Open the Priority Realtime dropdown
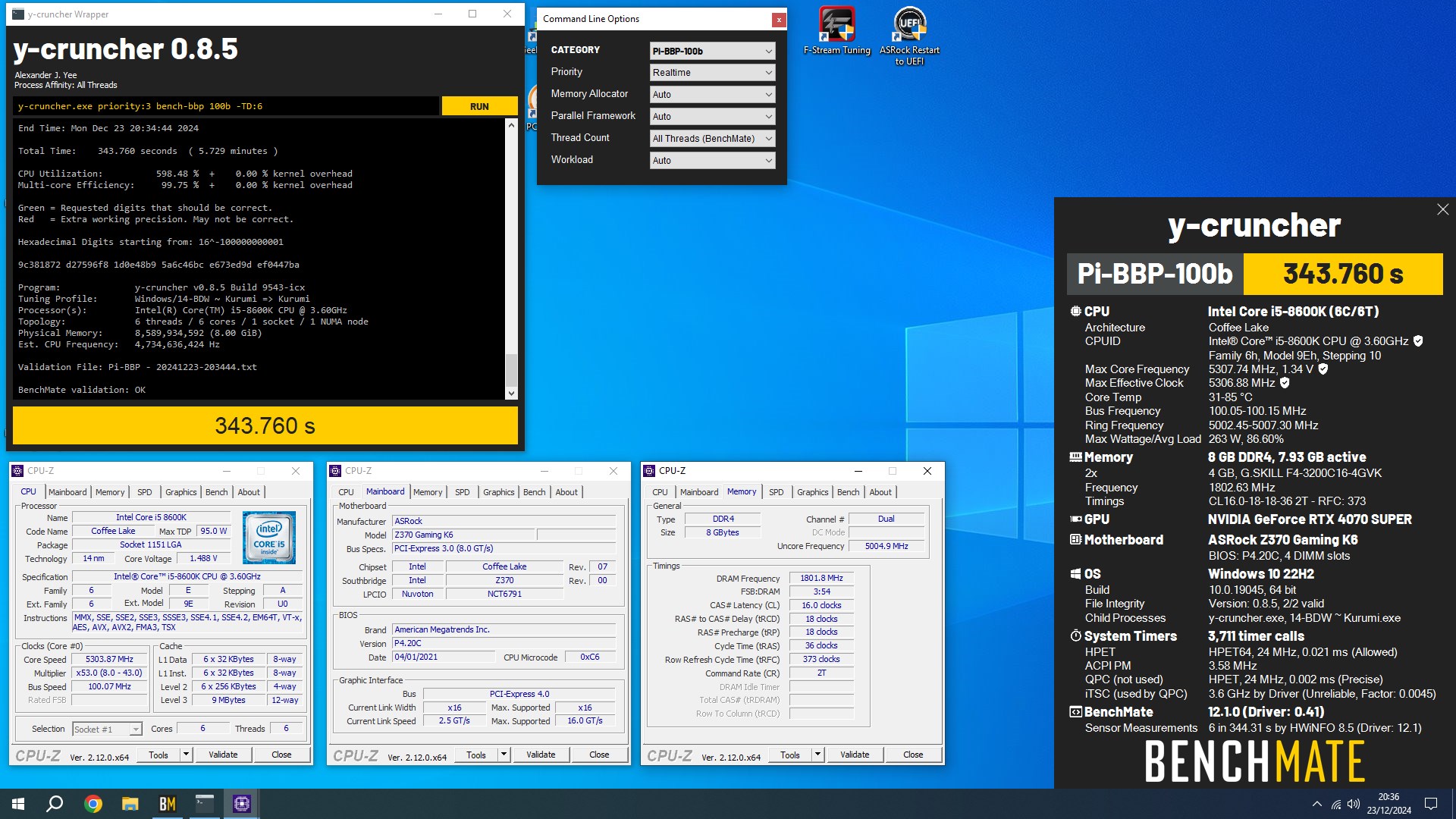The height and width of the screenshot is (819, 1456). pyautogui.click(x=712, y=73)
